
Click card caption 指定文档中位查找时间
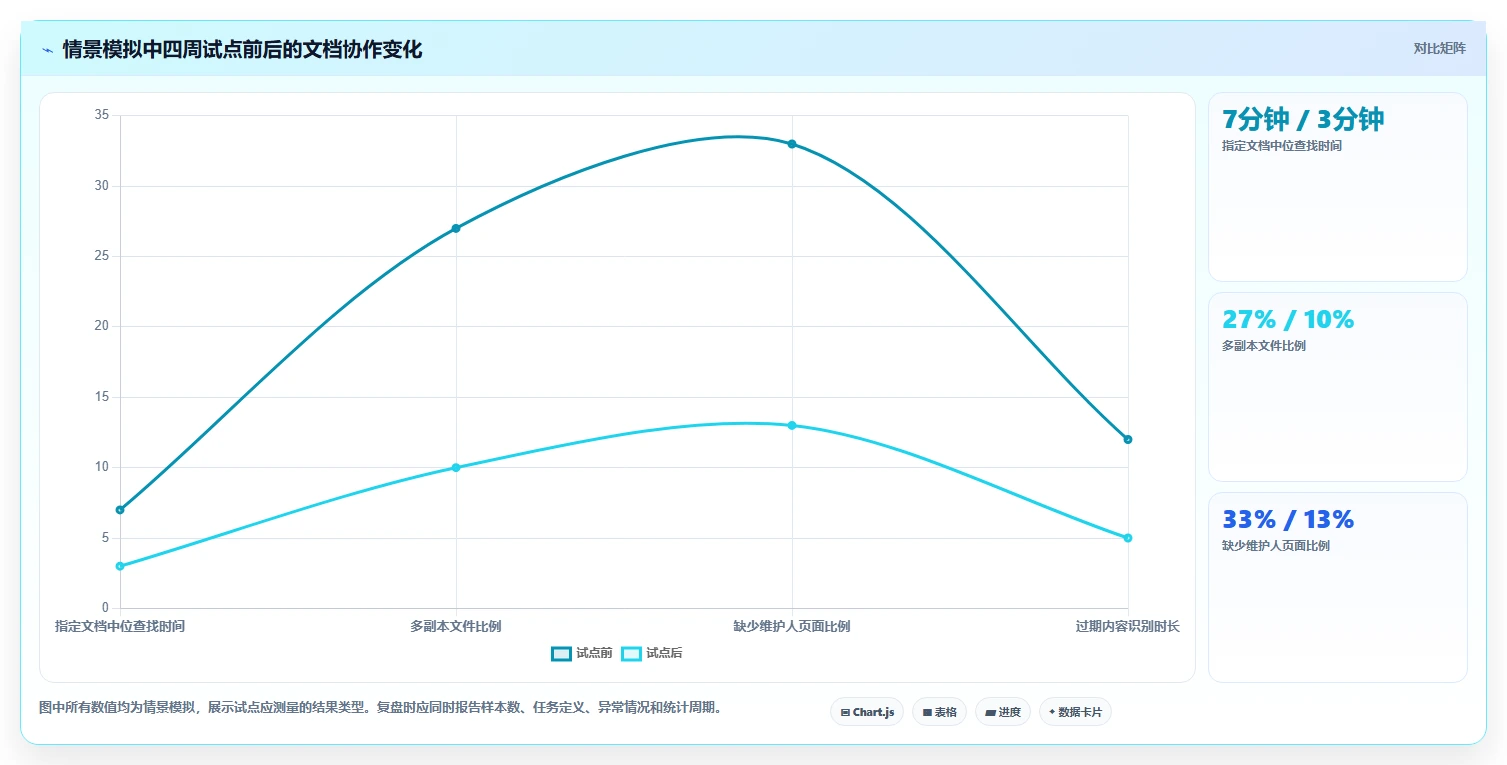(1282, 146)
